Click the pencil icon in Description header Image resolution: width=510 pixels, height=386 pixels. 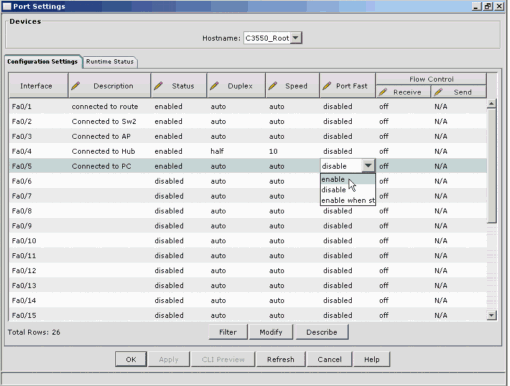75,86
